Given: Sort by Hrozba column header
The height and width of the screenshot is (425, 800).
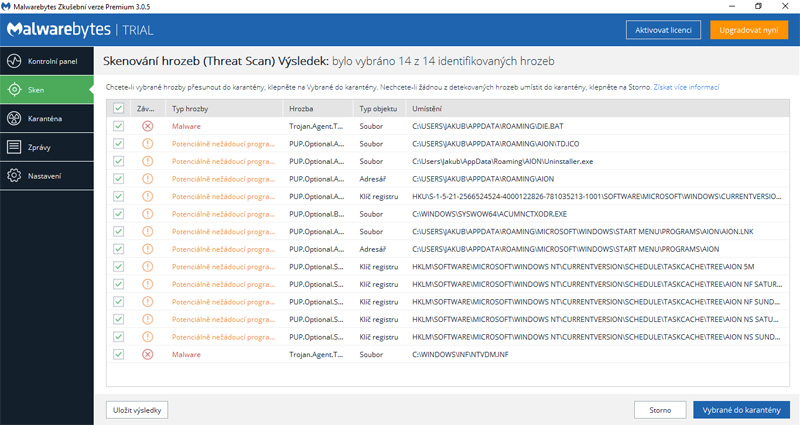Looking at the screenshot, I should point(318,109).
